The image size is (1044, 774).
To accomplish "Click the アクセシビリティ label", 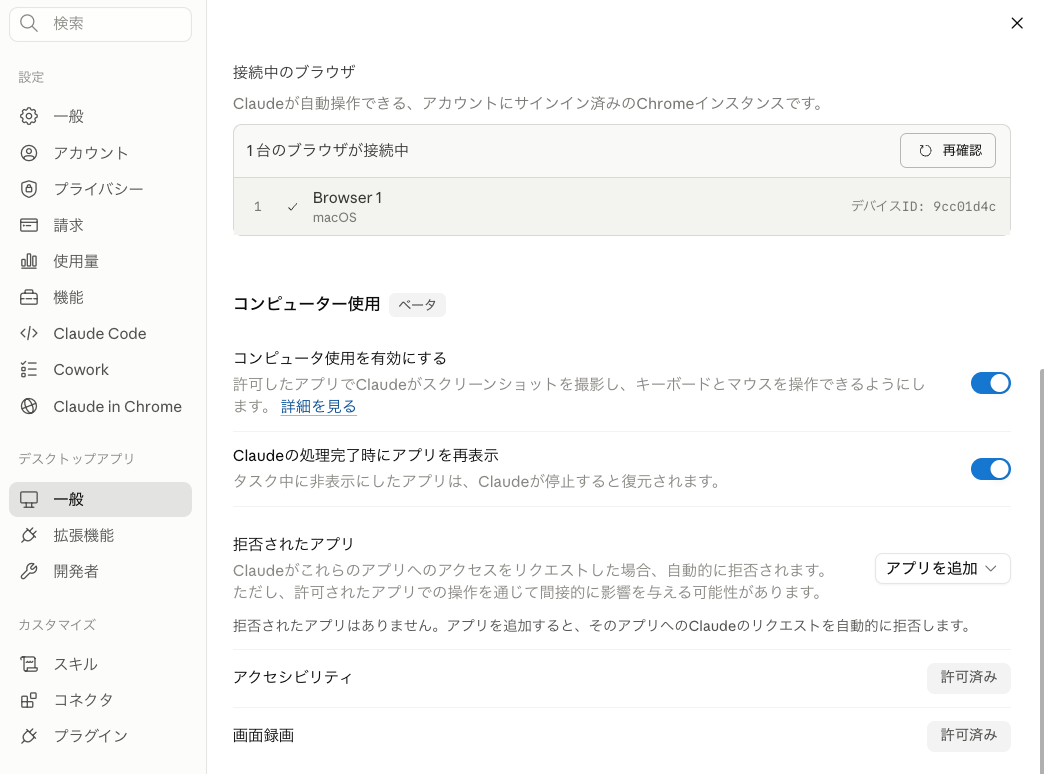I will (292, 677).
